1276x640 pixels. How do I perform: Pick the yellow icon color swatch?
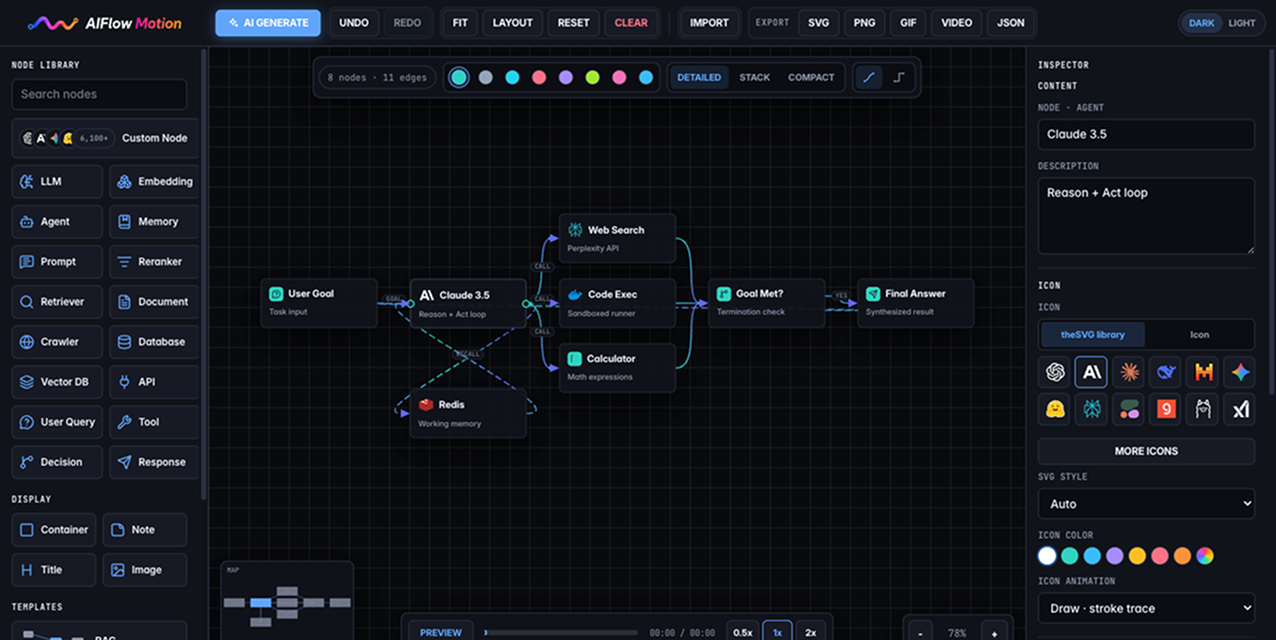pos(1137,556)
